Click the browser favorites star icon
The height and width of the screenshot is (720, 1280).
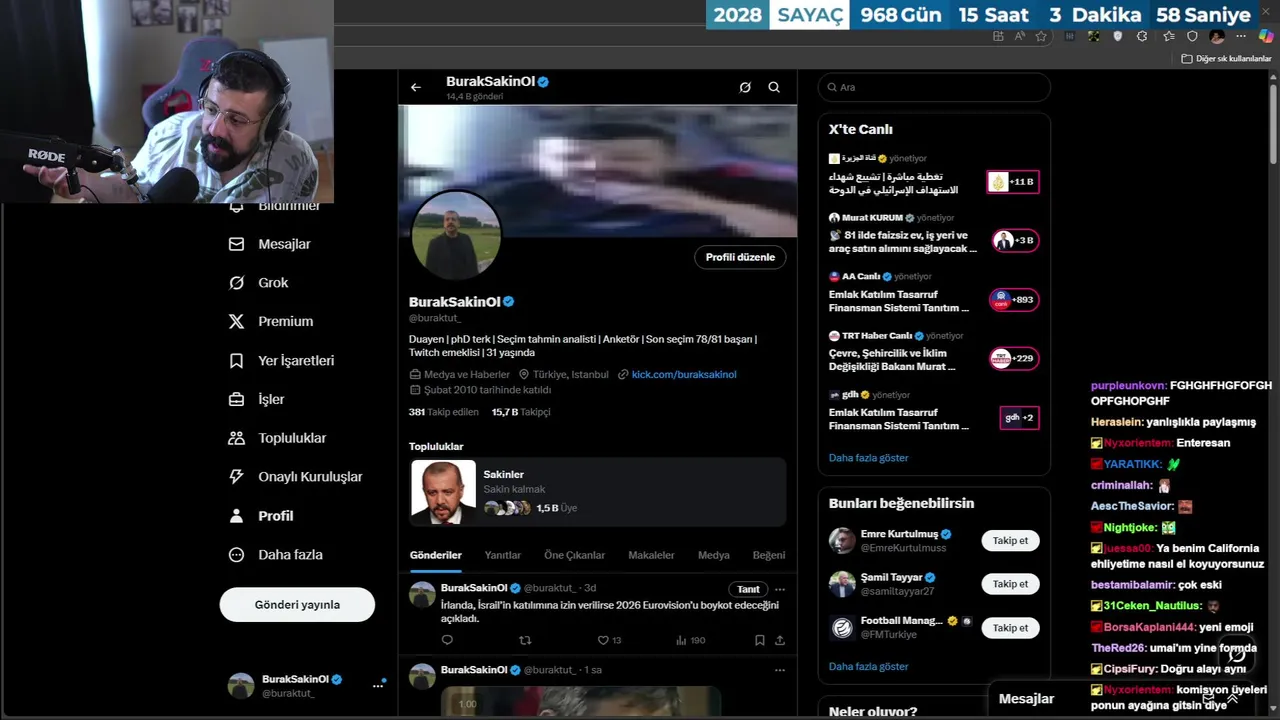click(x=1041, y=36)
